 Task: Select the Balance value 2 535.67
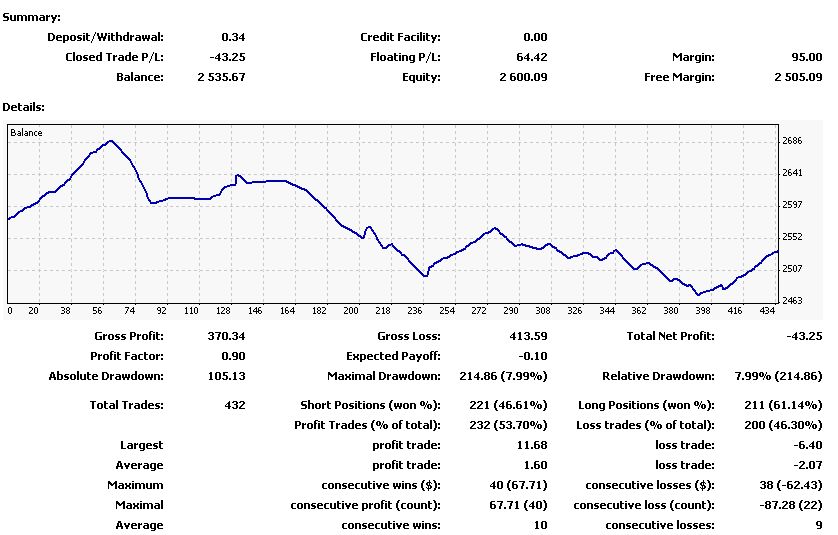pos(222,77)
